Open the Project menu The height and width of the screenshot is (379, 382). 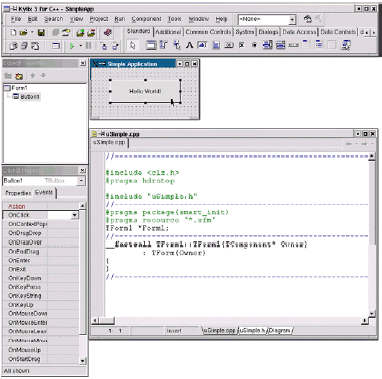pyautogui.click(x=99, y=19)
